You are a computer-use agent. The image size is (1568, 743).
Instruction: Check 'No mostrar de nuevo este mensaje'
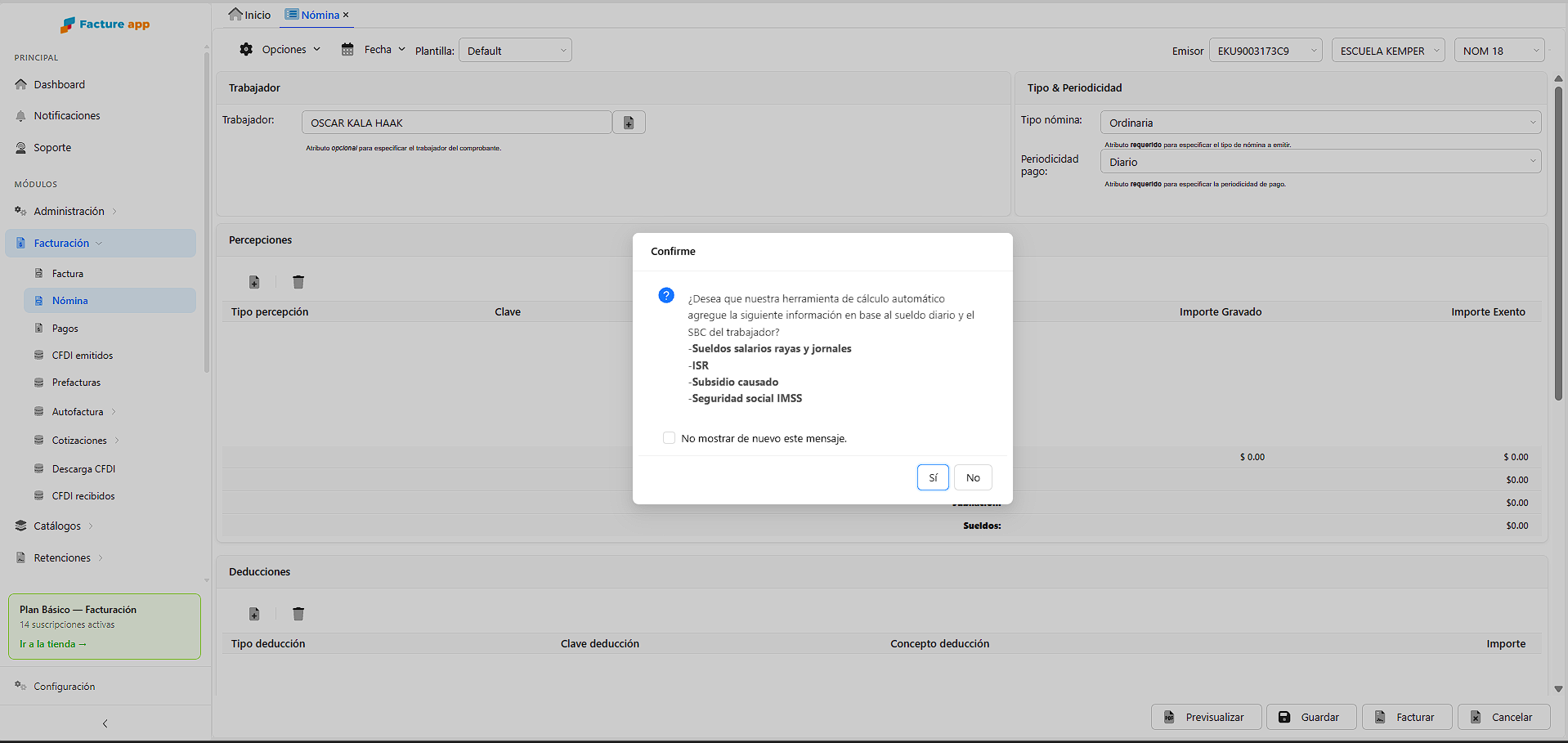click(x=669, y=438)
